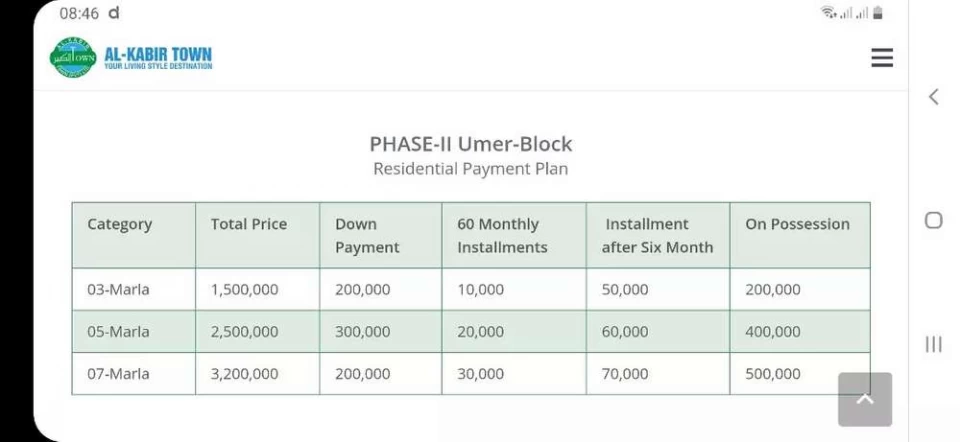The height and width of the screenshot is (442, 960).
Task: Open the recent apps button
Action: click(x=933, y=344)
